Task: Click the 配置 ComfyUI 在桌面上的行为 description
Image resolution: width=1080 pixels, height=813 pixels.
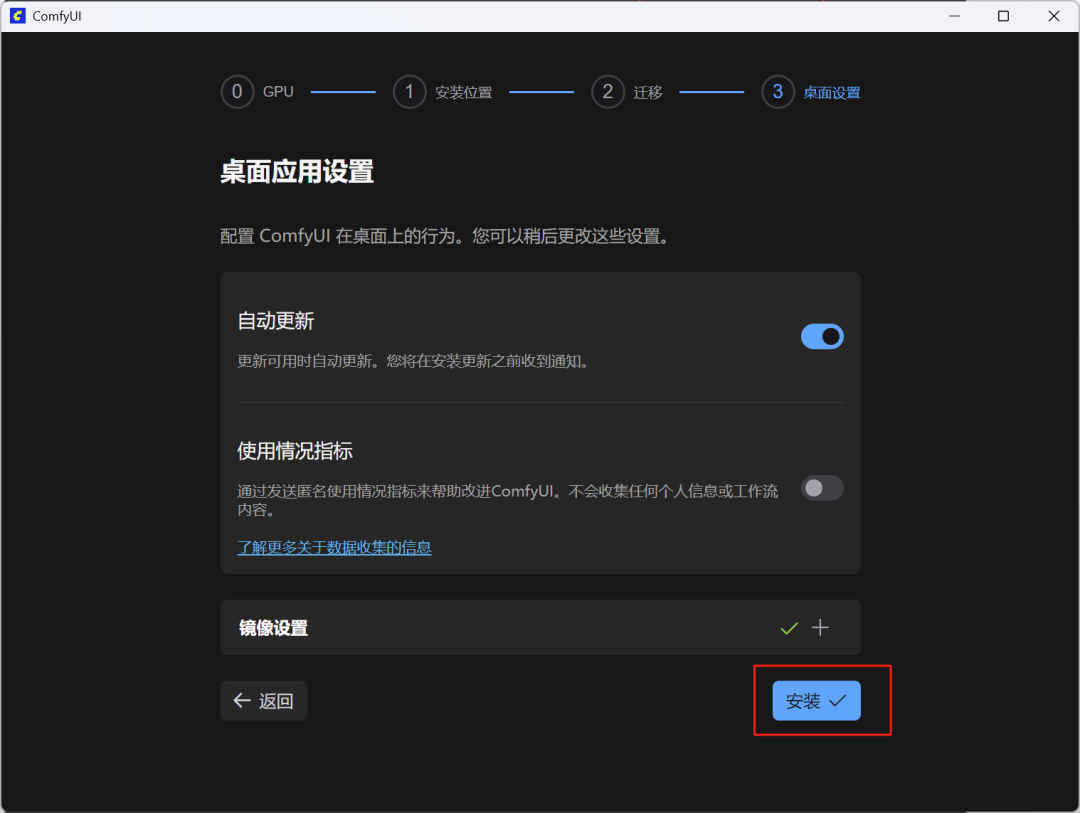Action: click(444, 236)
